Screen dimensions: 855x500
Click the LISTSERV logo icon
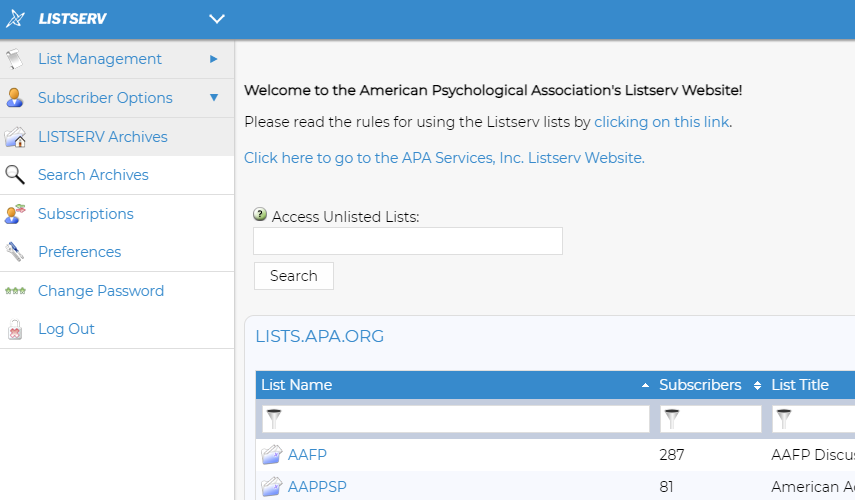pos(16,19)
